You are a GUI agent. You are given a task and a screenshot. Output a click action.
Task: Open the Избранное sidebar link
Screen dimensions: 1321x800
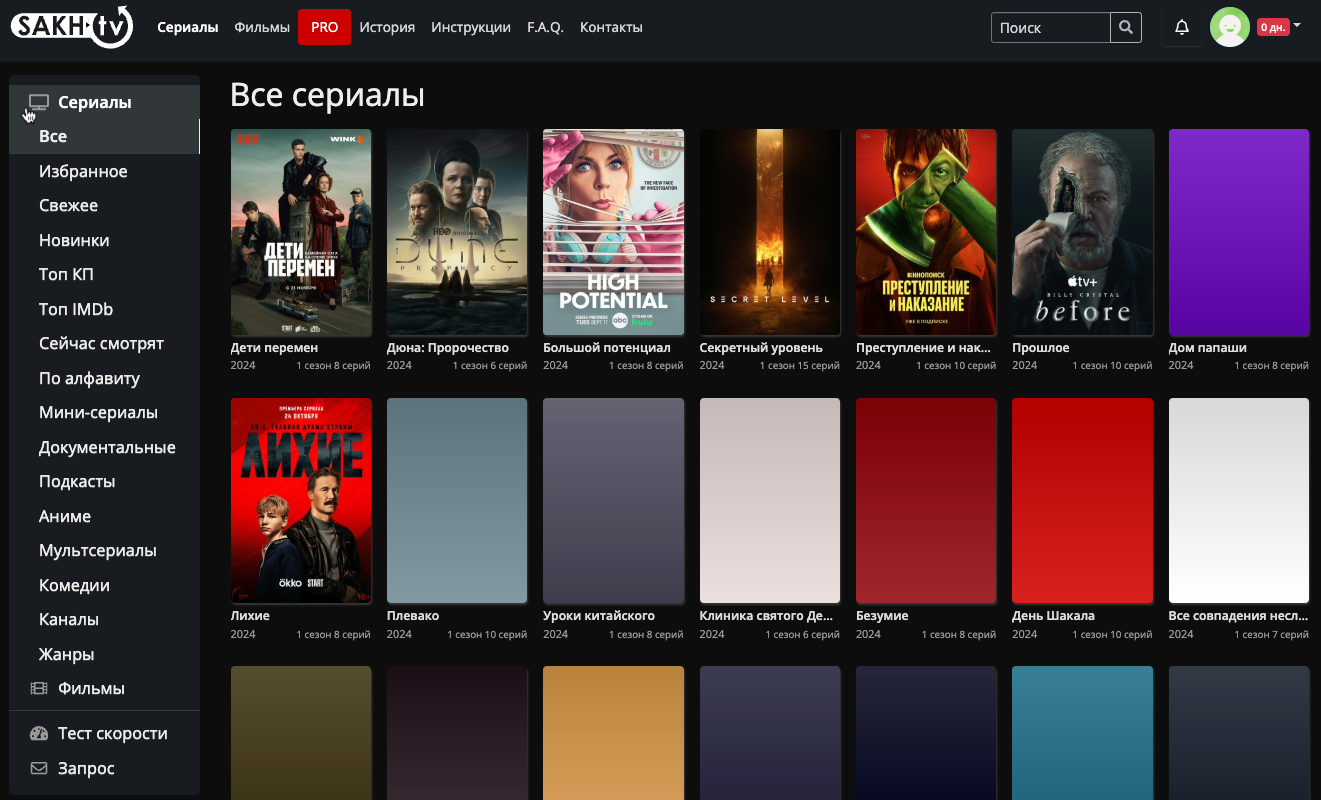click(x=83, y=172)
